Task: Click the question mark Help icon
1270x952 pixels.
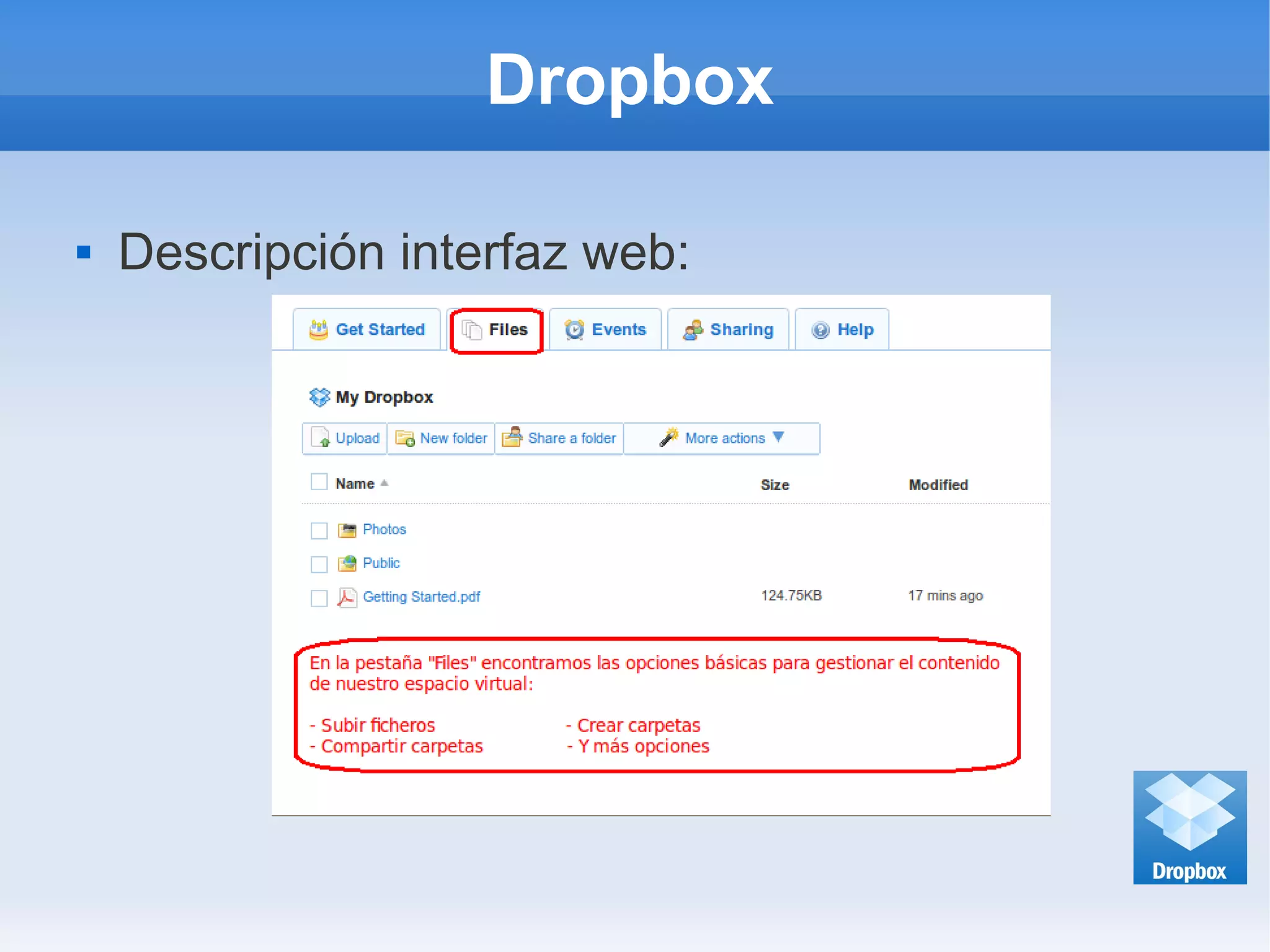Action: click(820, 330)
